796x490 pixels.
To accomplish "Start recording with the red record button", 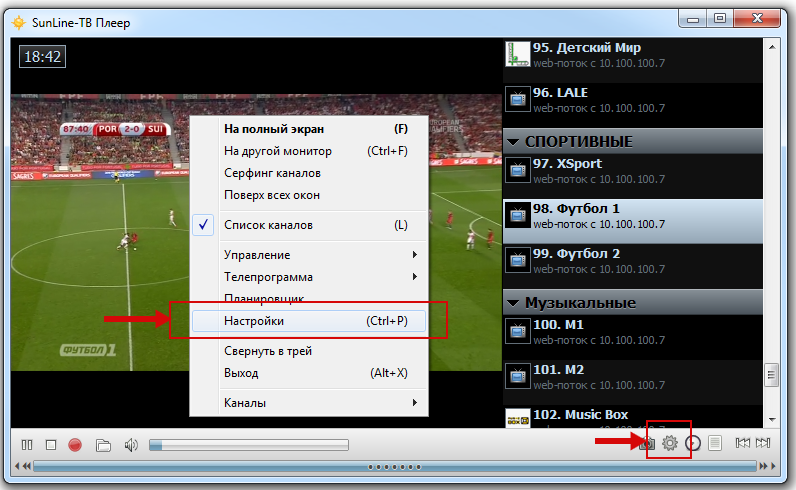I will pos(75,445).
